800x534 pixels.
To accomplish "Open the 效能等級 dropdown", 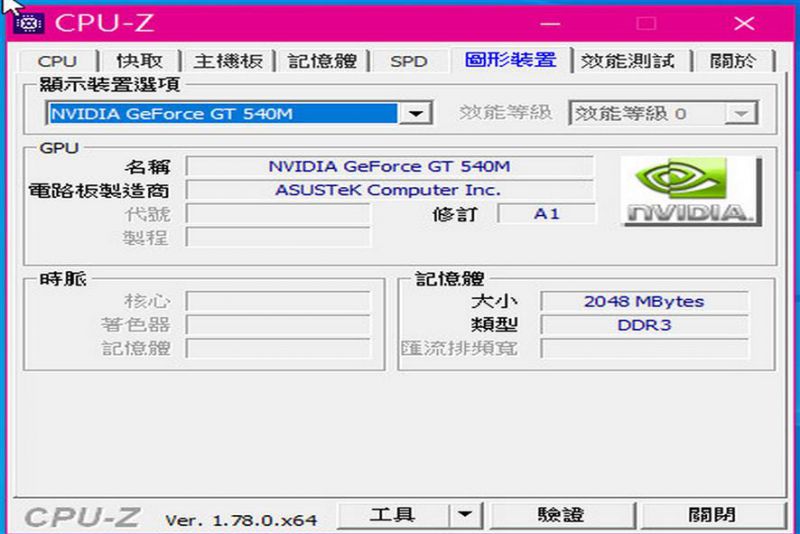I will click(x=741, y=113).
